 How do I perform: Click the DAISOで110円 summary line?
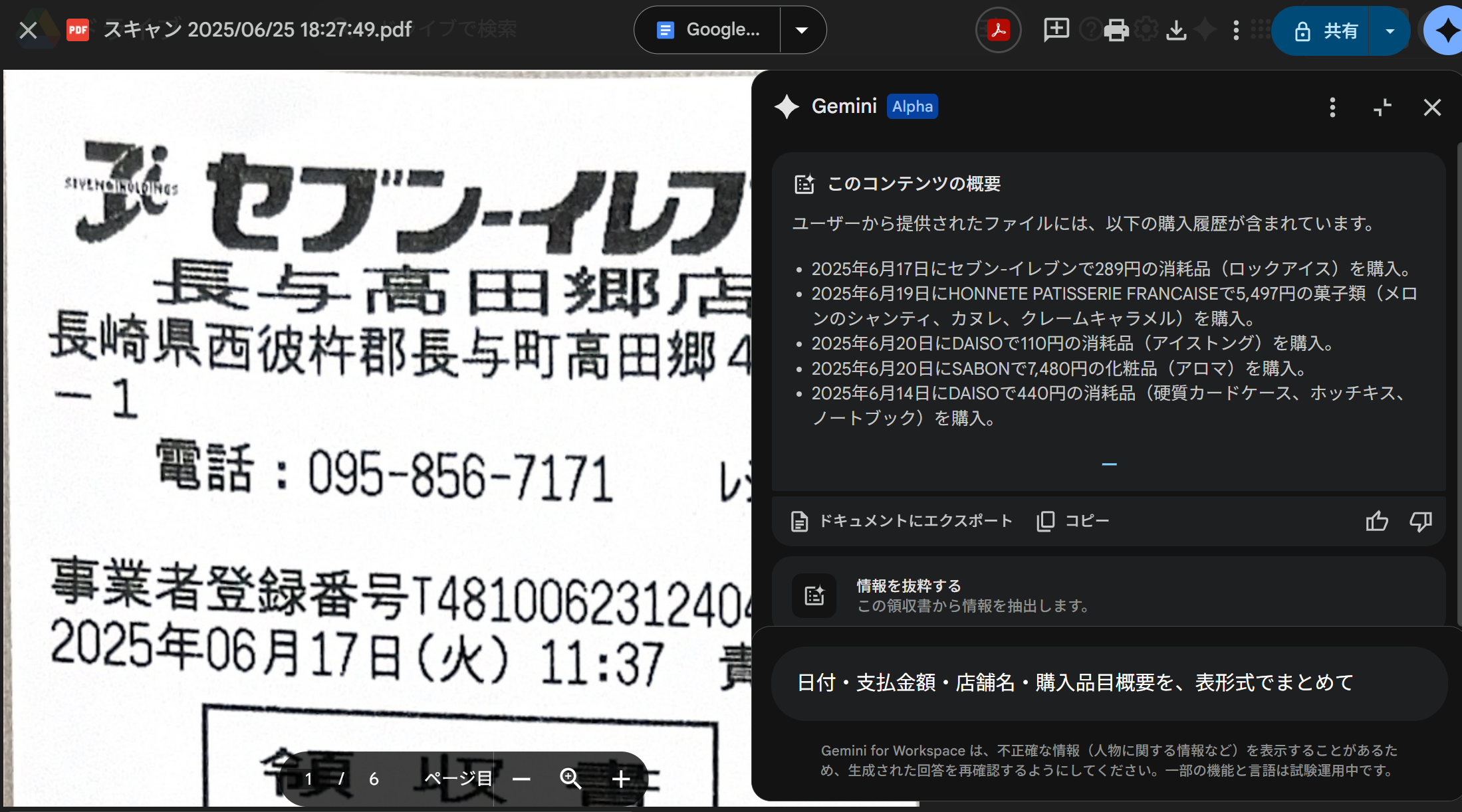tap(1074, 344)
